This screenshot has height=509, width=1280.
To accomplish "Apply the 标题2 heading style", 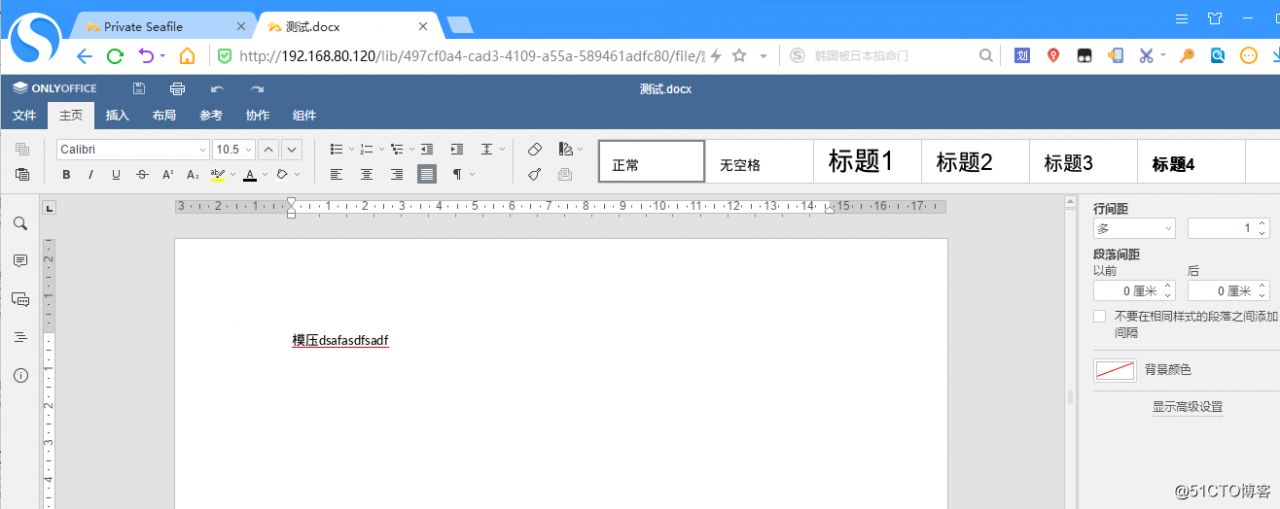I will point(975,161).
